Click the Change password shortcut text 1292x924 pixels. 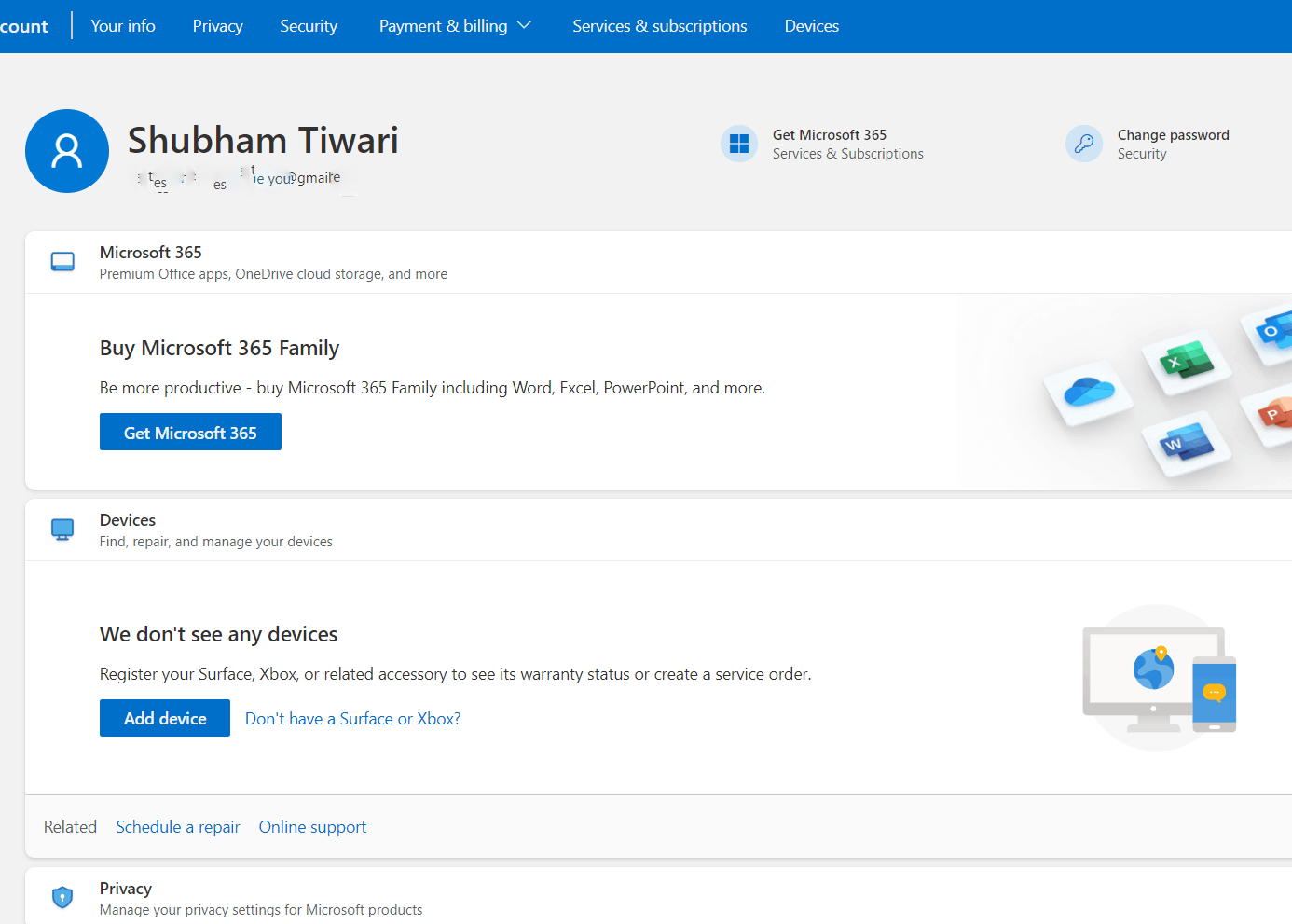click(1173, 135)
